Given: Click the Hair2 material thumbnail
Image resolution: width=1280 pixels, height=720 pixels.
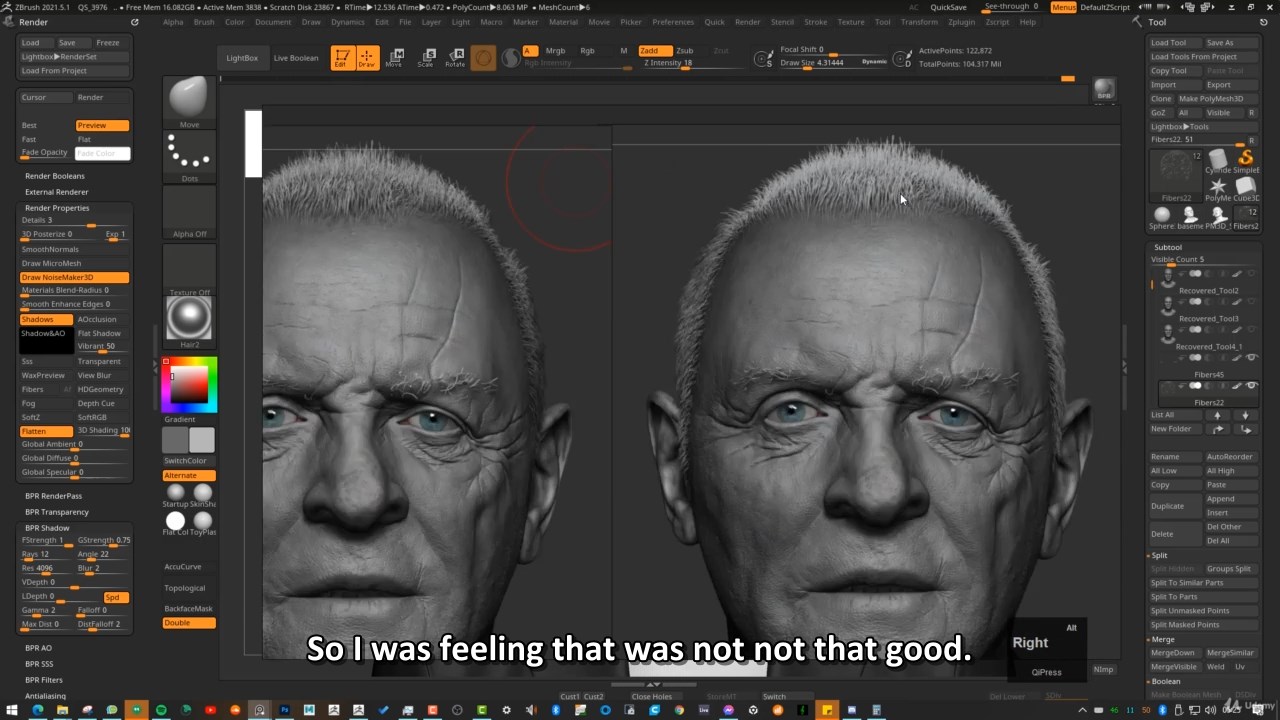Looking at the screenshot, I should 189,318.
